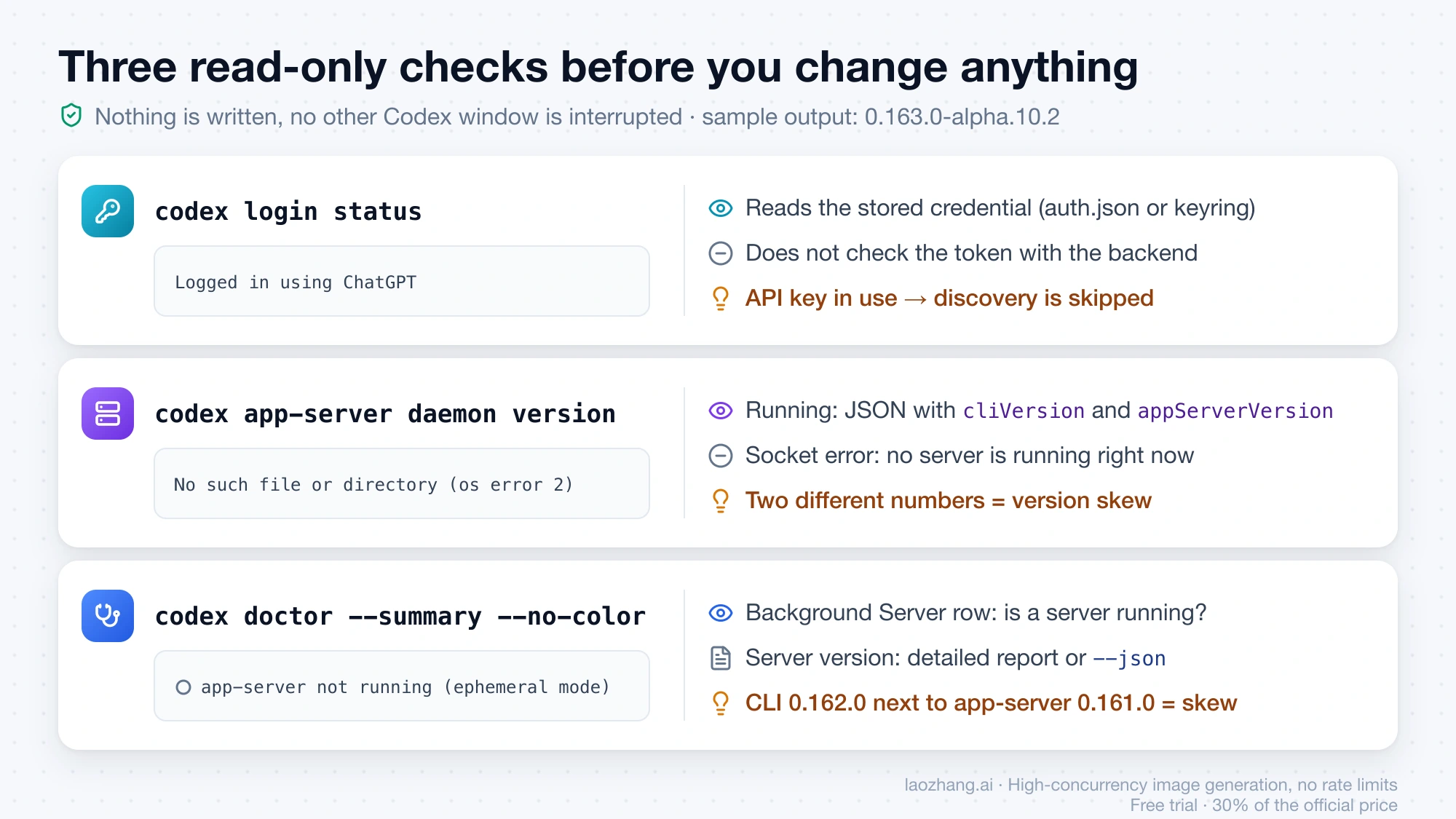Click the lightbulb icon beside 'CLI 0.162.0'
The width and height of the screenshot is (1456, 819).
[721, 703]
